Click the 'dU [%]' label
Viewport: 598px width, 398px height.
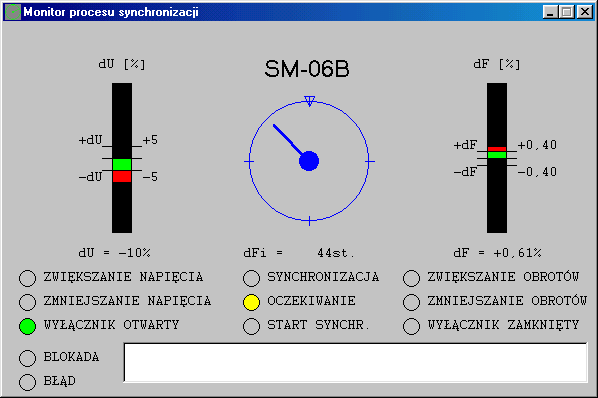pyautogui.click(x=122, y=64)
